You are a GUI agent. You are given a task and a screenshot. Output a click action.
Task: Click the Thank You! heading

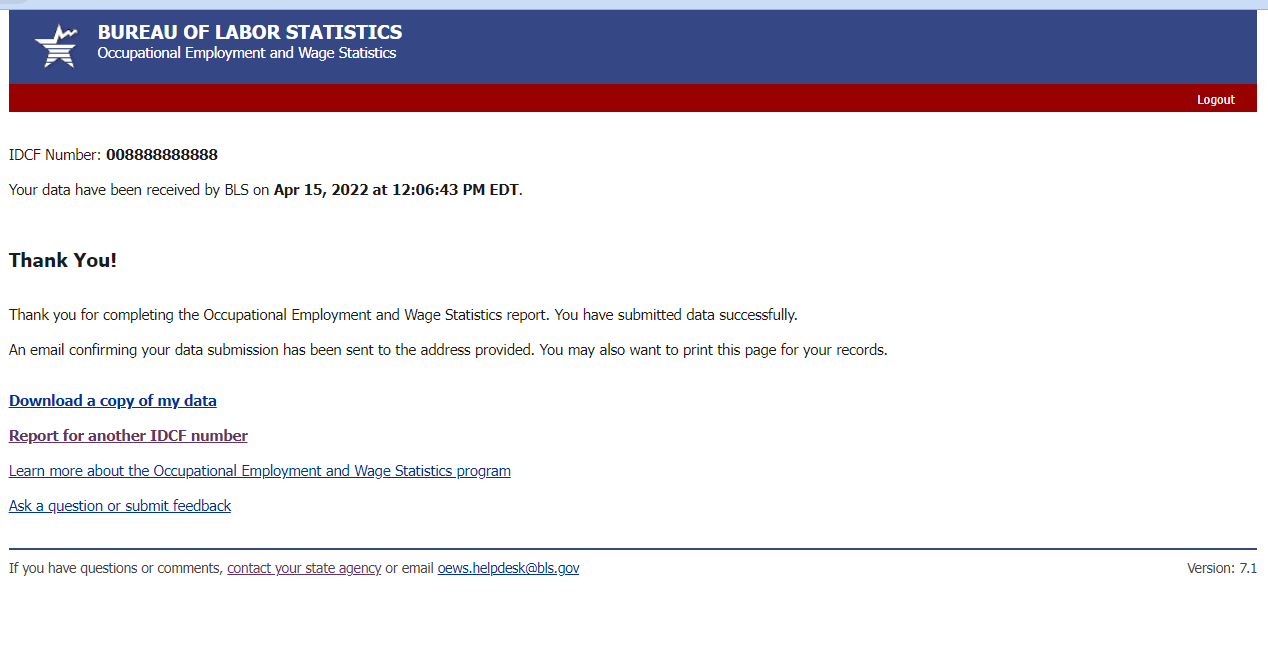63,261
